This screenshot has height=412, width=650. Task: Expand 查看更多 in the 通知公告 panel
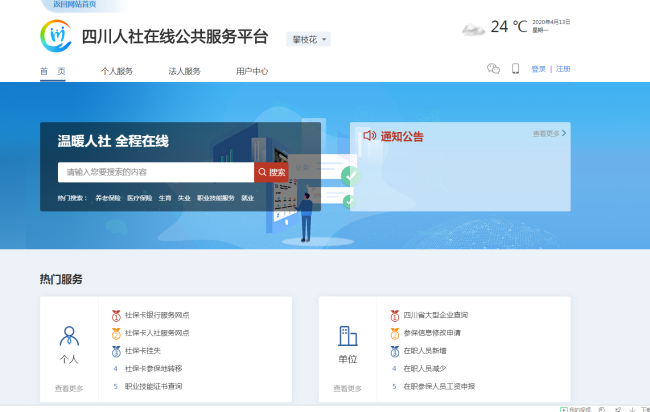click(549, 133)
